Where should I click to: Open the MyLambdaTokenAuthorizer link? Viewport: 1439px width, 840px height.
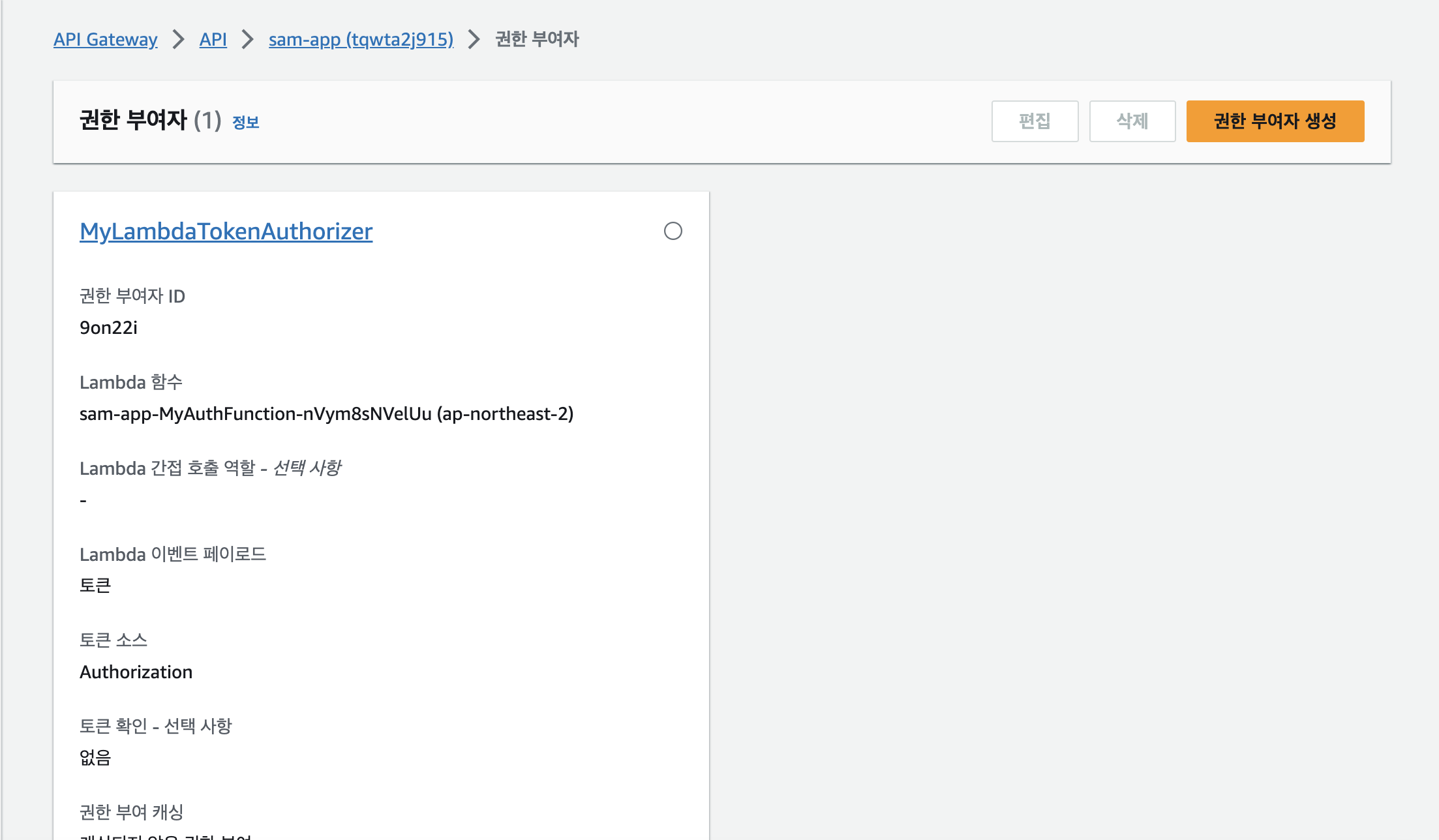coord(226,232)
